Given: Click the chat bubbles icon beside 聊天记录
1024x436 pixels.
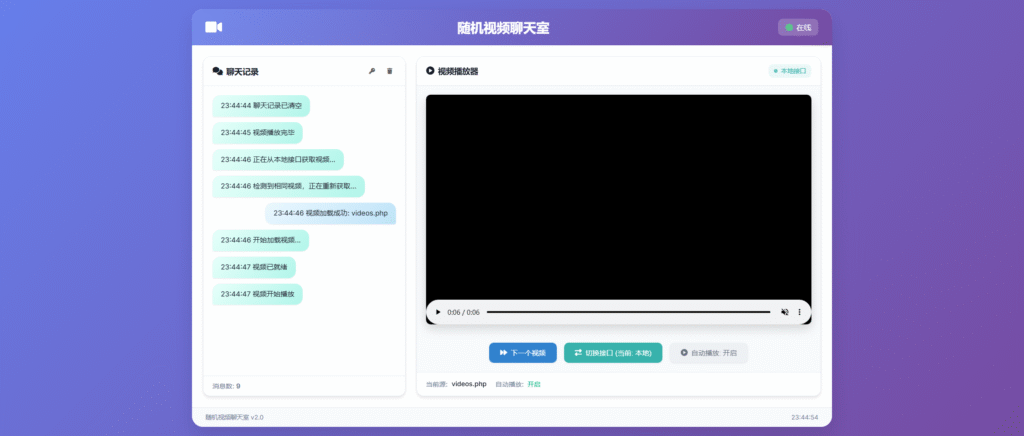Looking at the screenshot, I should click(217, 72).
